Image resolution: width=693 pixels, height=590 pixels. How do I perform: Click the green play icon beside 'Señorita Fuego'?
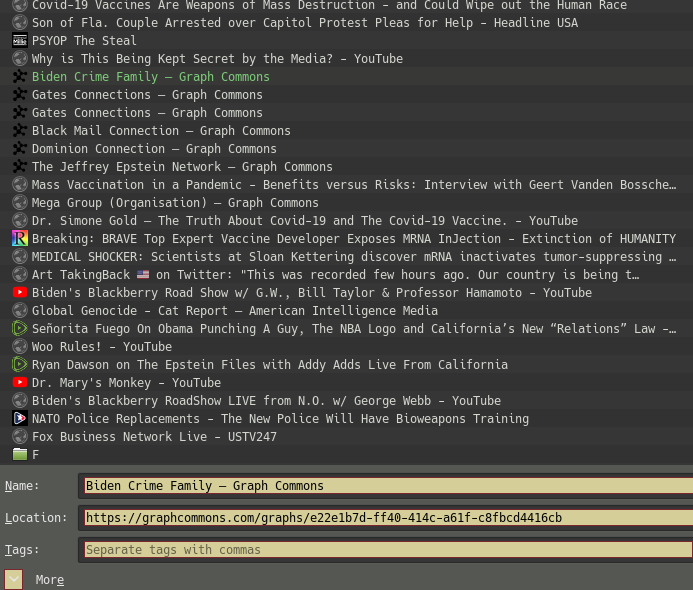tap(19, 328)
